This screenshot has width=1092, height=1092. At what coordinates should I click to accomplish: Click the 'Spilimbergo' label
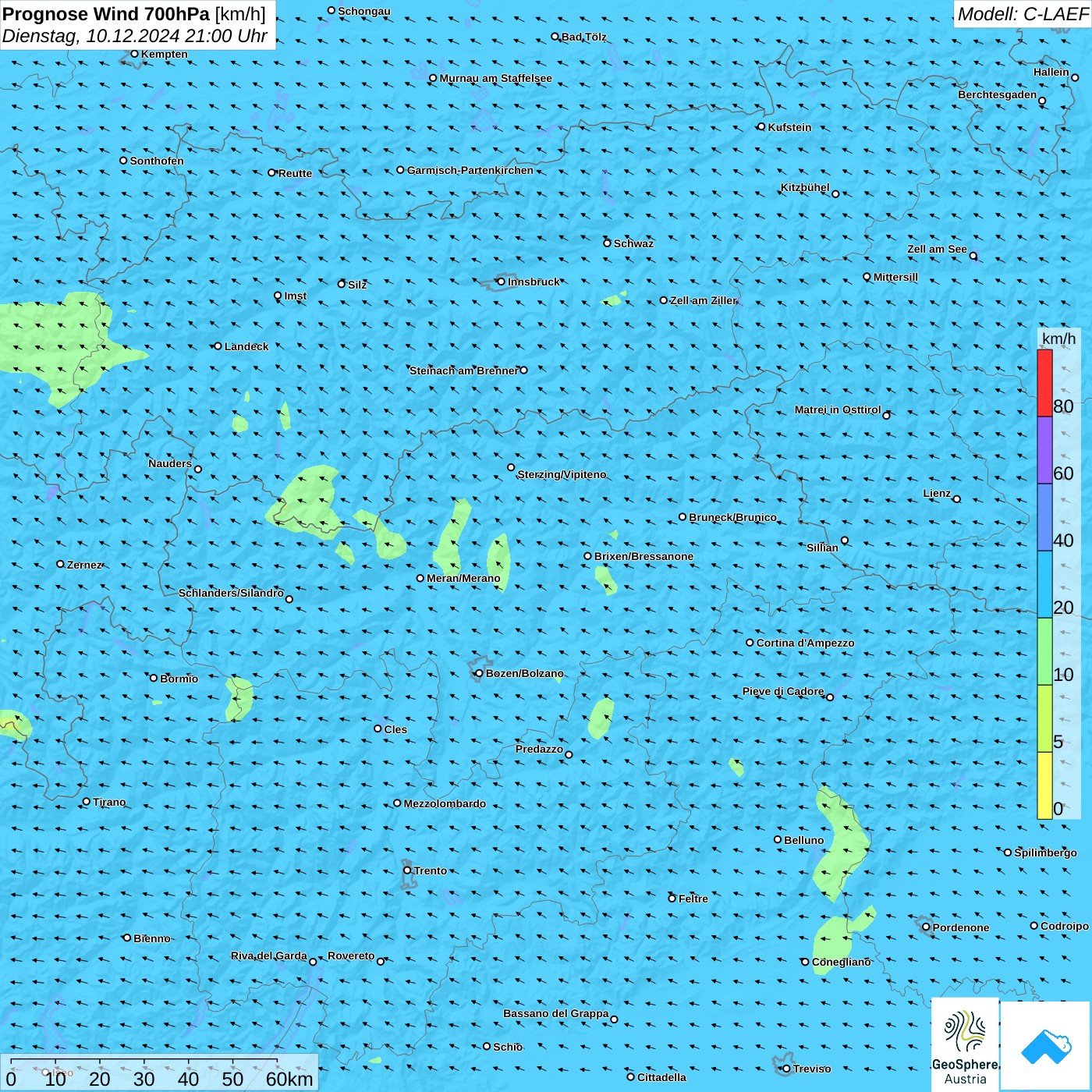click(1045, 853)
